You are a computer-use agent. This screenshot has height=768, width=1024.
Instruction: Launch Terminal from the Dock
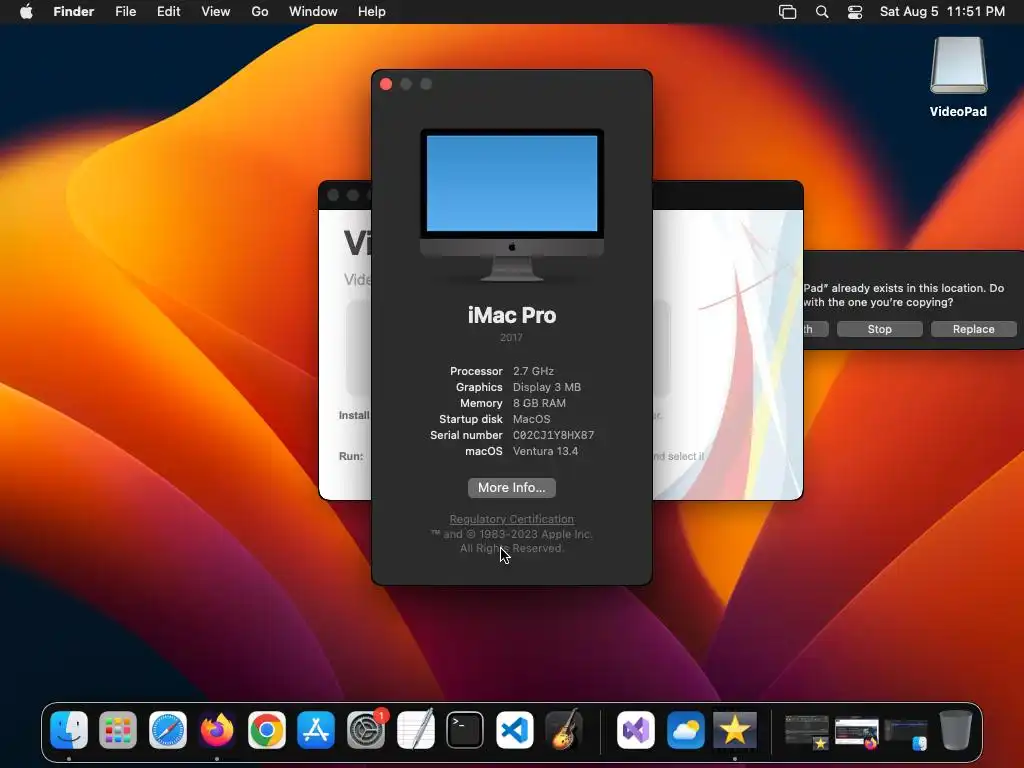pos(465,729)
